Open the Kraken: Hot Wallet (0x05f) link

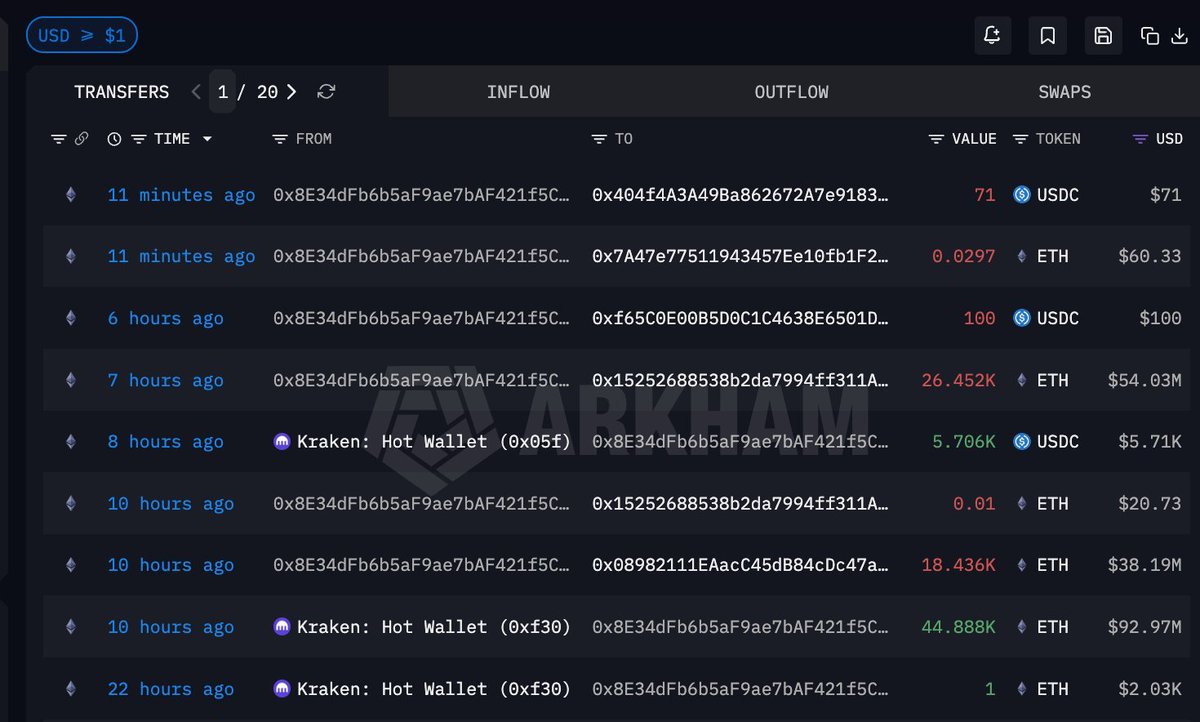(x=433, y=442)
